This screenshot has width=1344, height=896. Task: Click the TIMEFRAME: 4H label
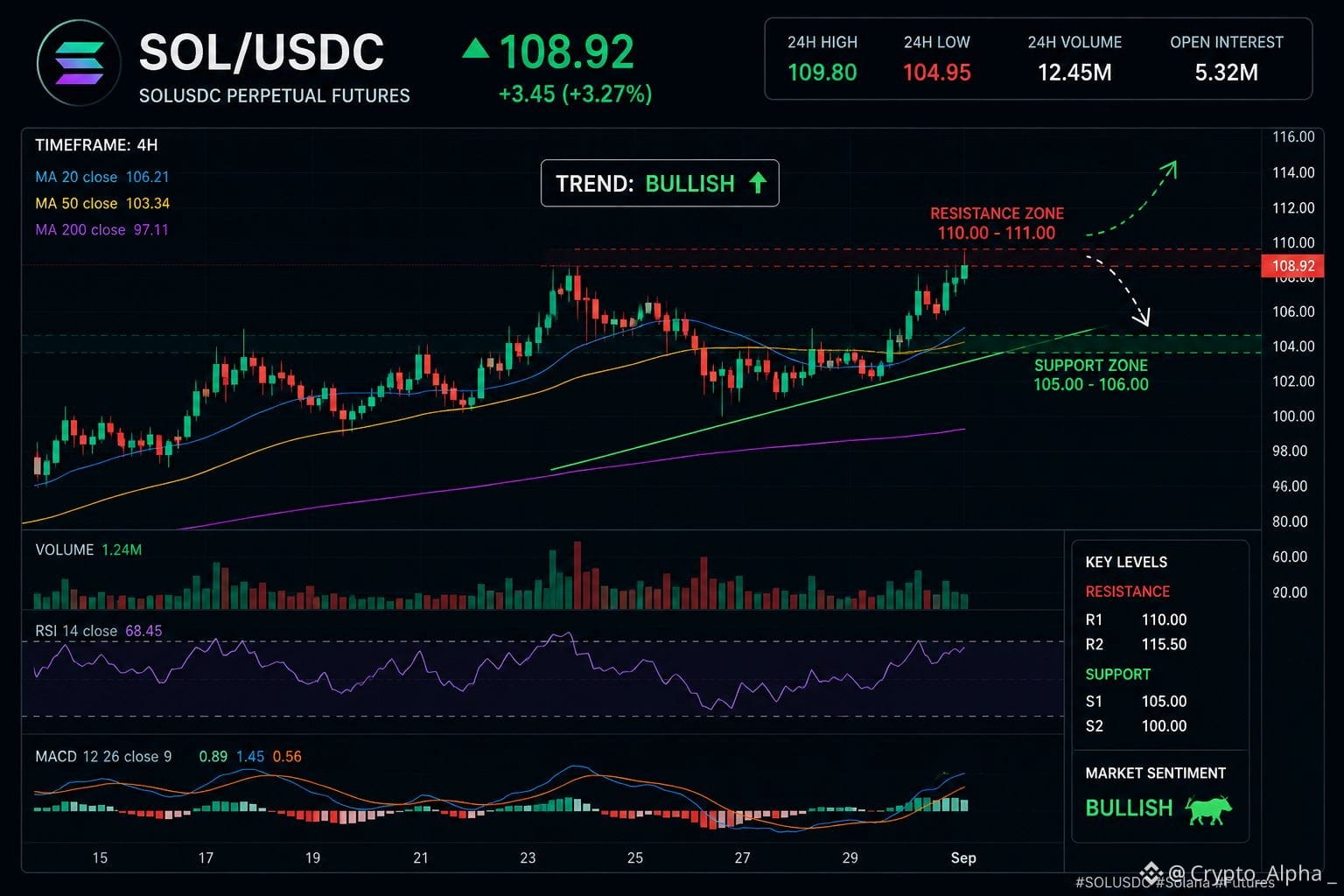pyautogui.click(x=96, y=145)
